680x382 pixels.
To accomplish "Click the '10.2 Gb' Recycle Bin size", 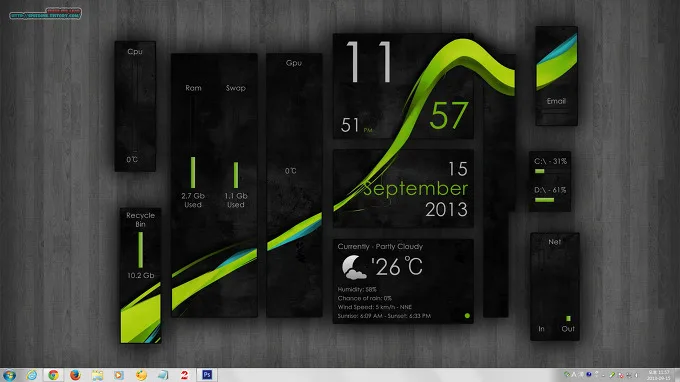I will pyautogui.click(x=141, y=275).
